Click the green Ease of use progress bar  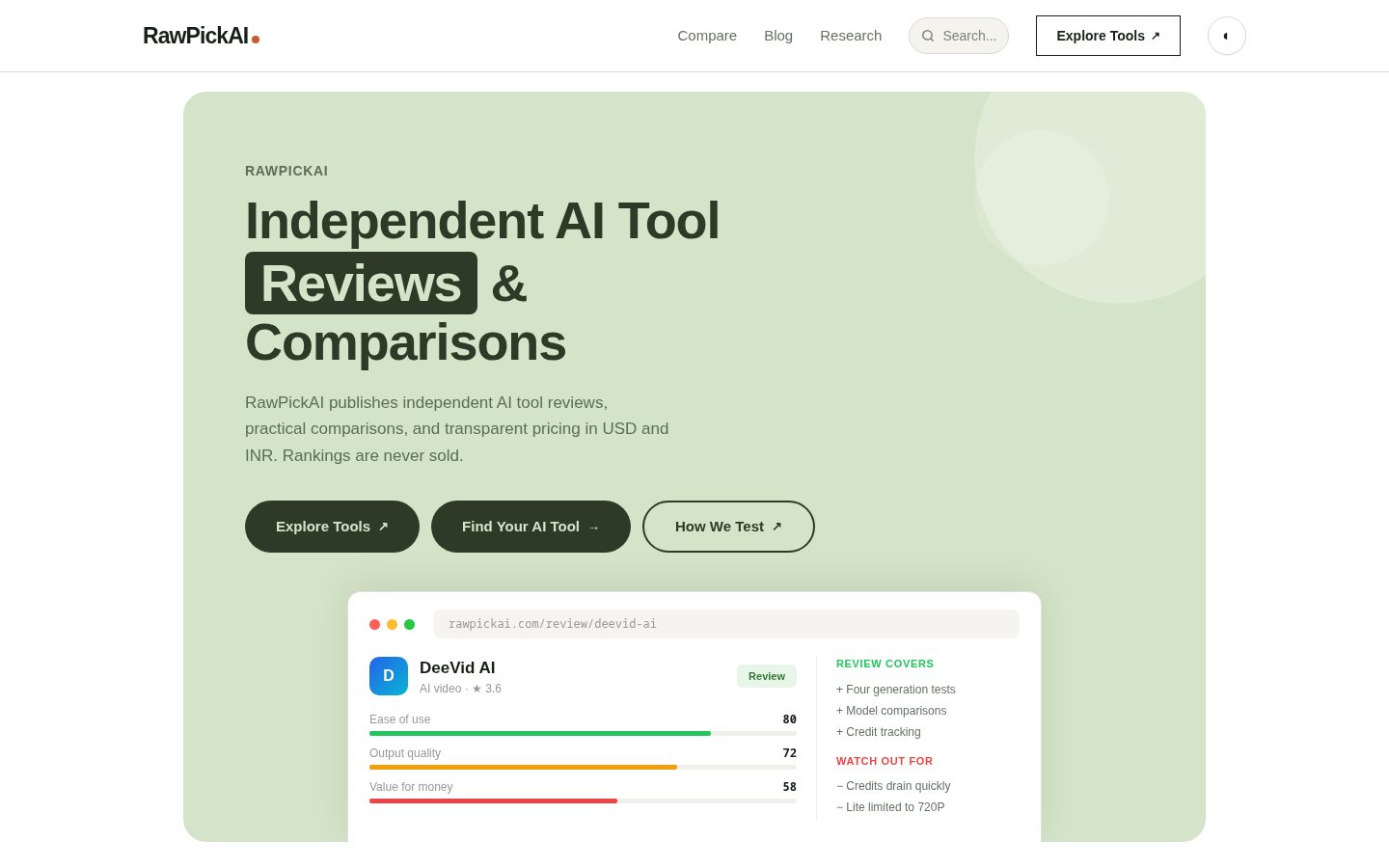click(540, 734)
